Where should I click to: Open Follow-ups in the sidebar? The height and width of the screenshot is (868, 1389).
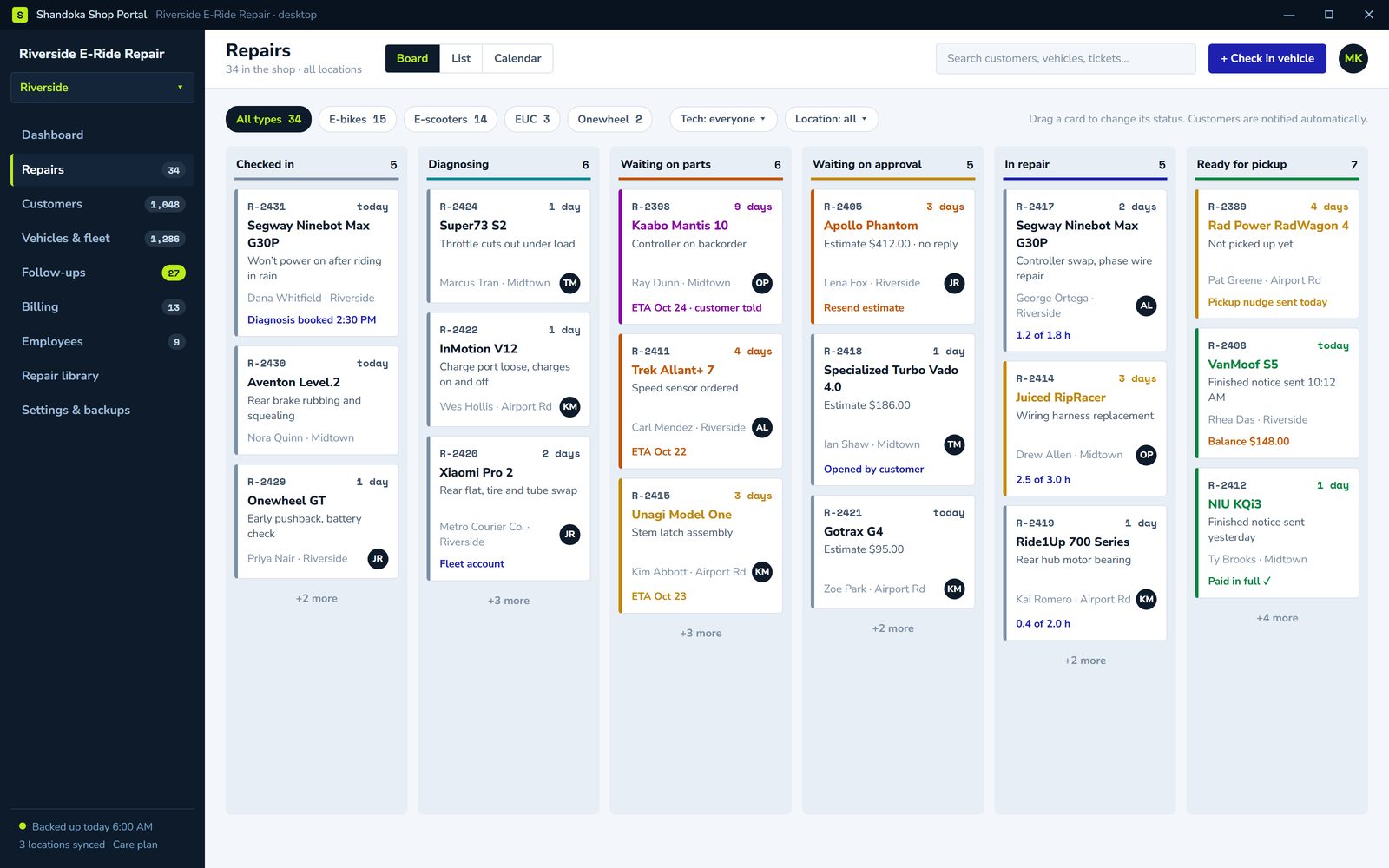point(102,273)
